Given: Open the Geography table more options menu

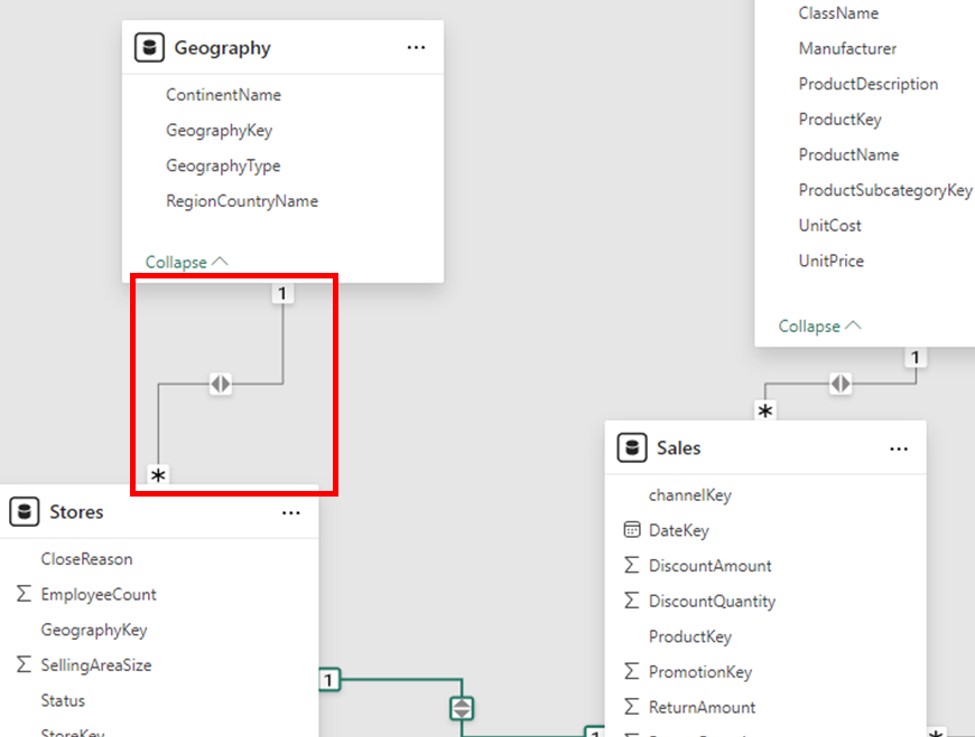Looking at the screenshot, I should [416, 48].
